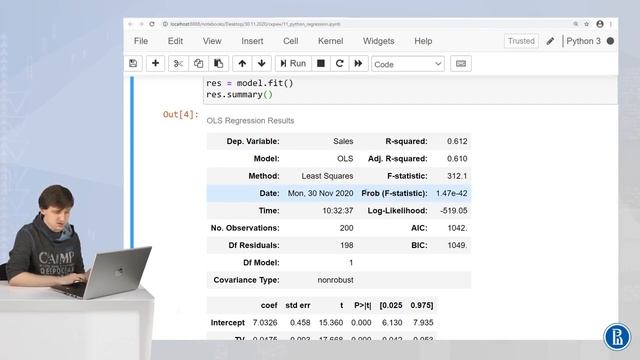Click the res = model.fit() code line
Viewport: 640px width, 360px height.
[250, 83]
